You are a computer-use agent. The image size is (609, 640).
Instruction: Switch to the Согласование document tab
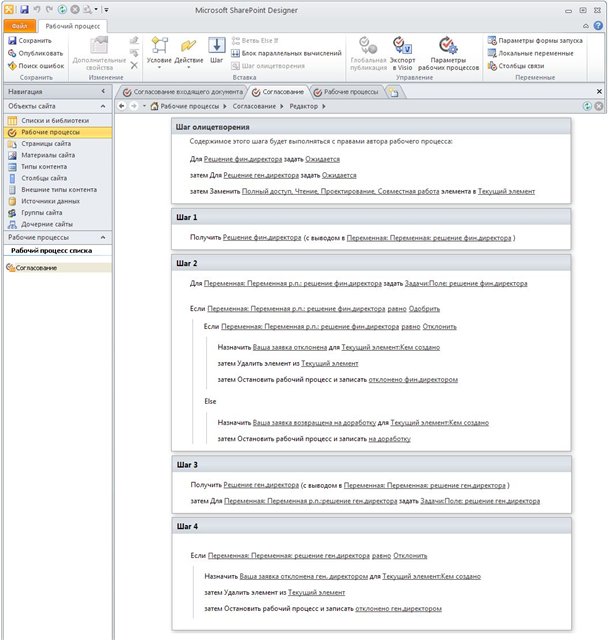[278, 92]
